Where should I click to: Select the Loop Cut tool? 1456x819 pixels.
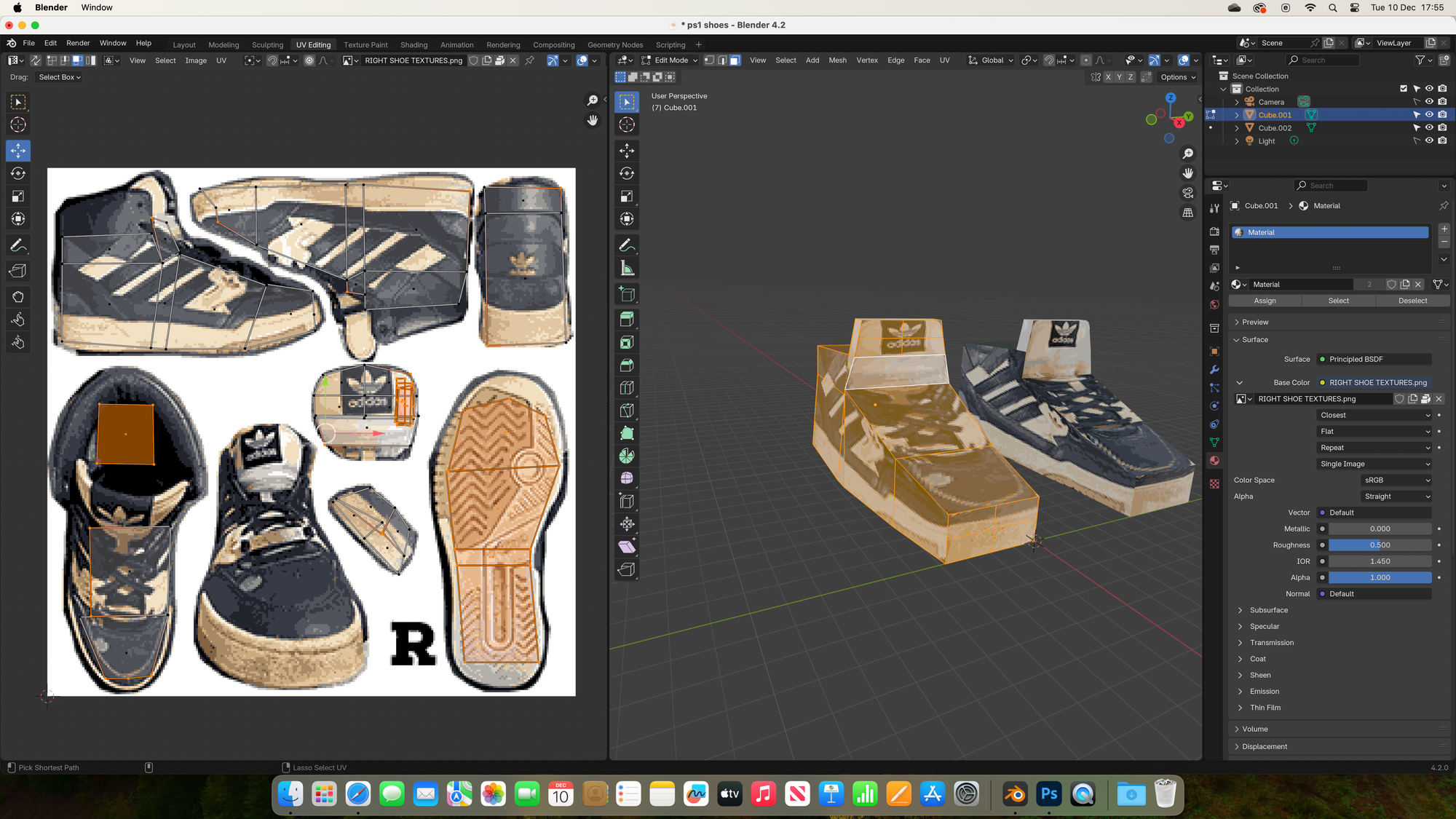(627, 387)
